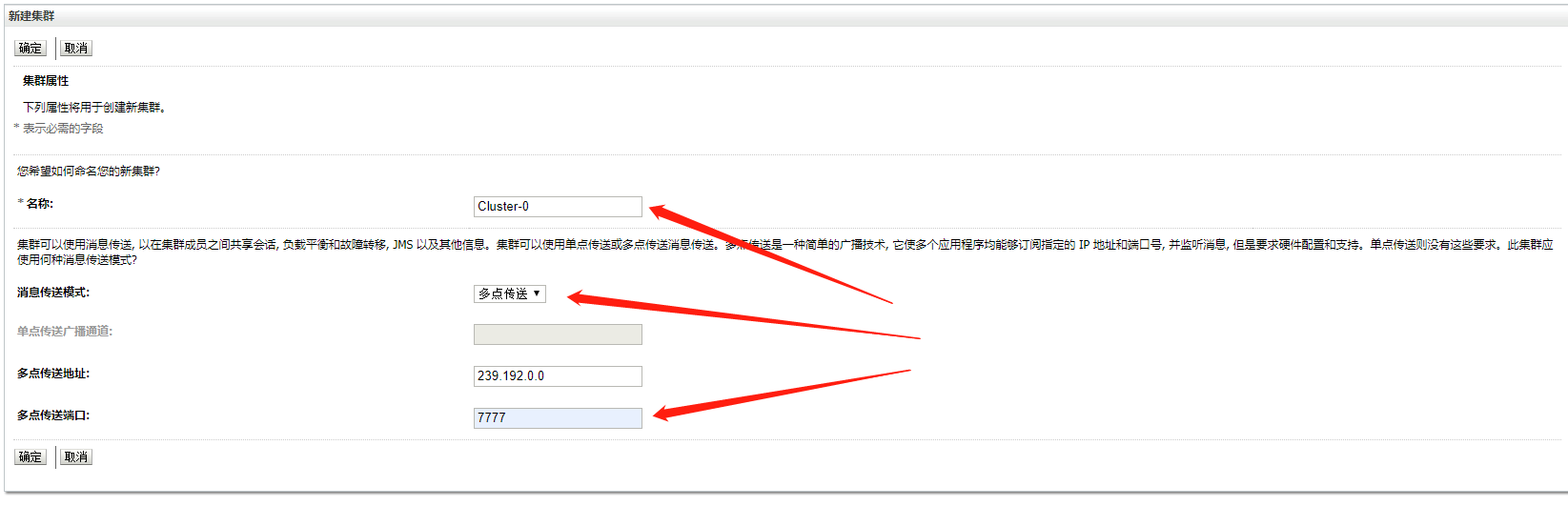Click the 名称 field label

click(x=40, y=204)
